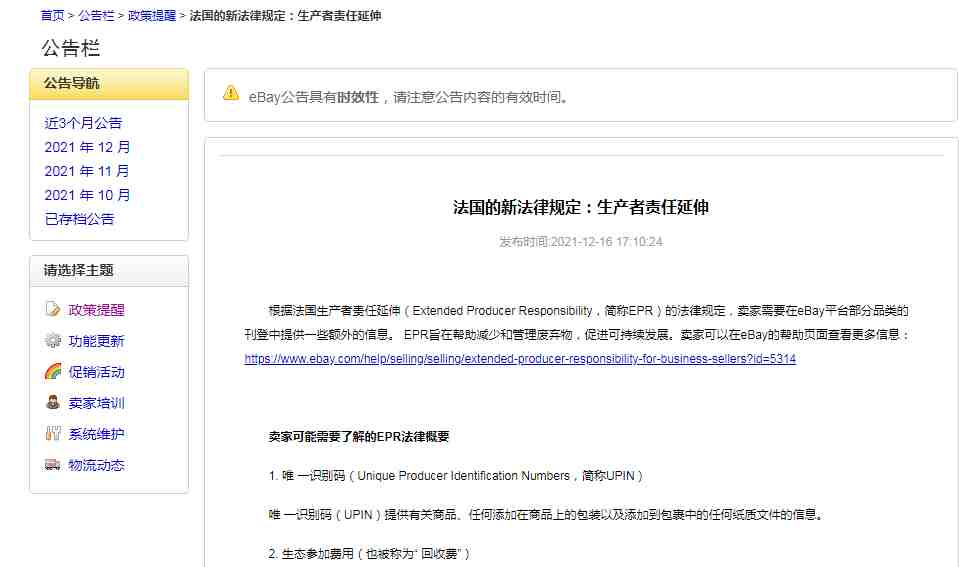
Task: Click the 政策提醒 page icon
Action: point(53,309)
